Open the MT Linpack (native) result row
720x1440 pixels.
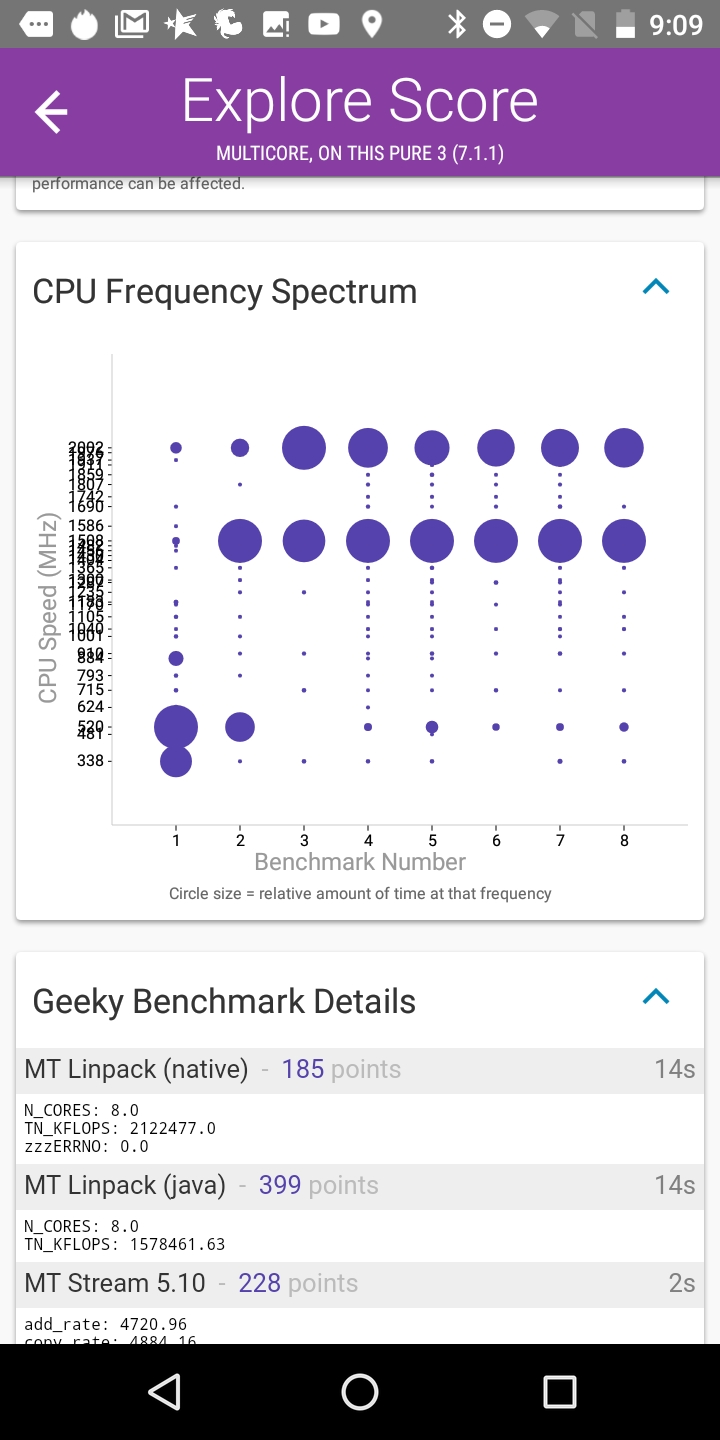(360, 1070)
